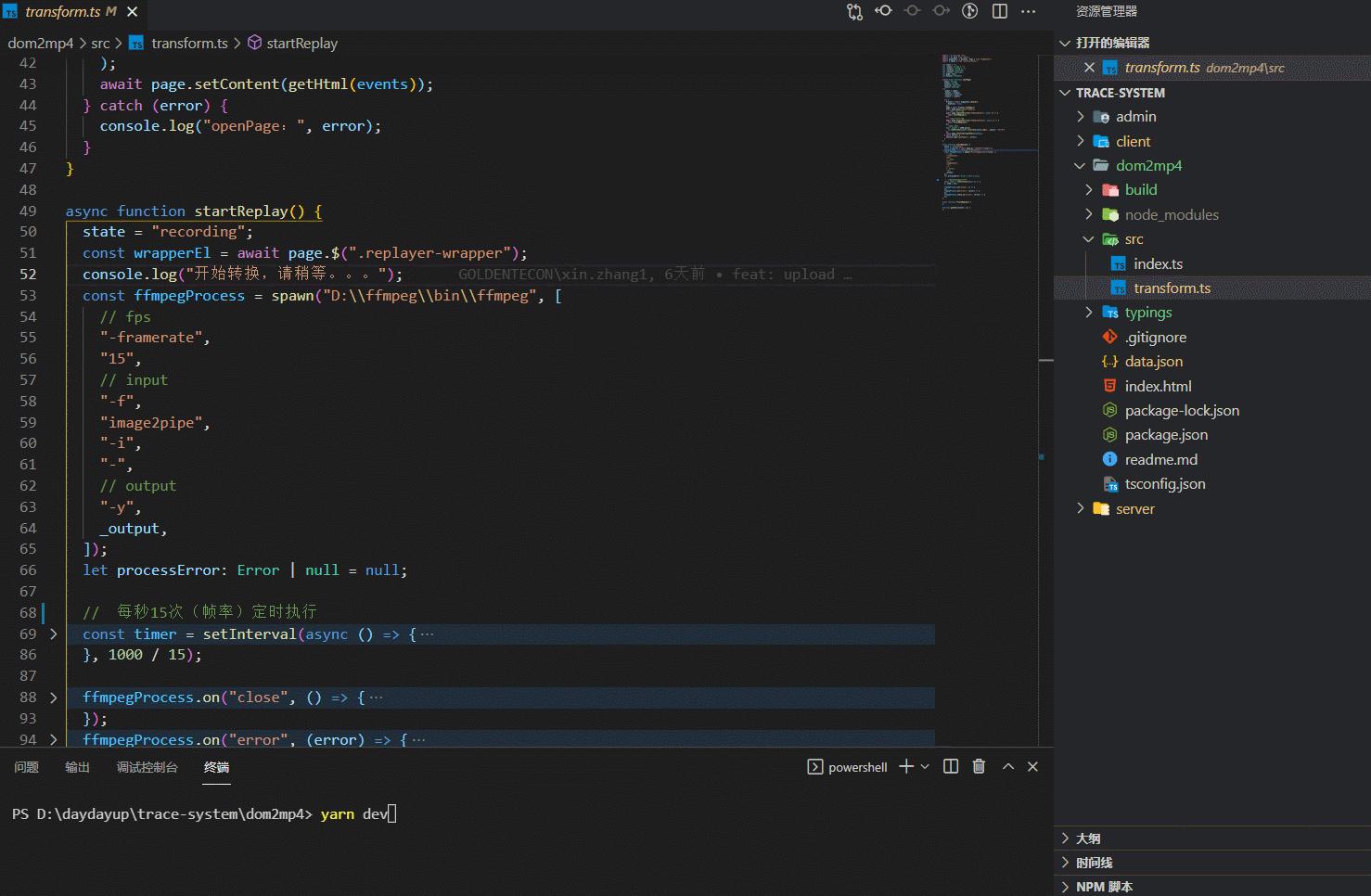Close the terminal panel
Viewport: 1371px width, 896px height.
[1032, 766]
